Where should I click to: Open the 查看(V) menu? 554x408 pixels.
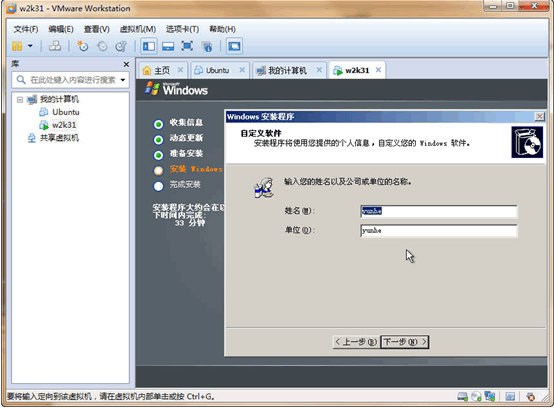tap(96, 29)
